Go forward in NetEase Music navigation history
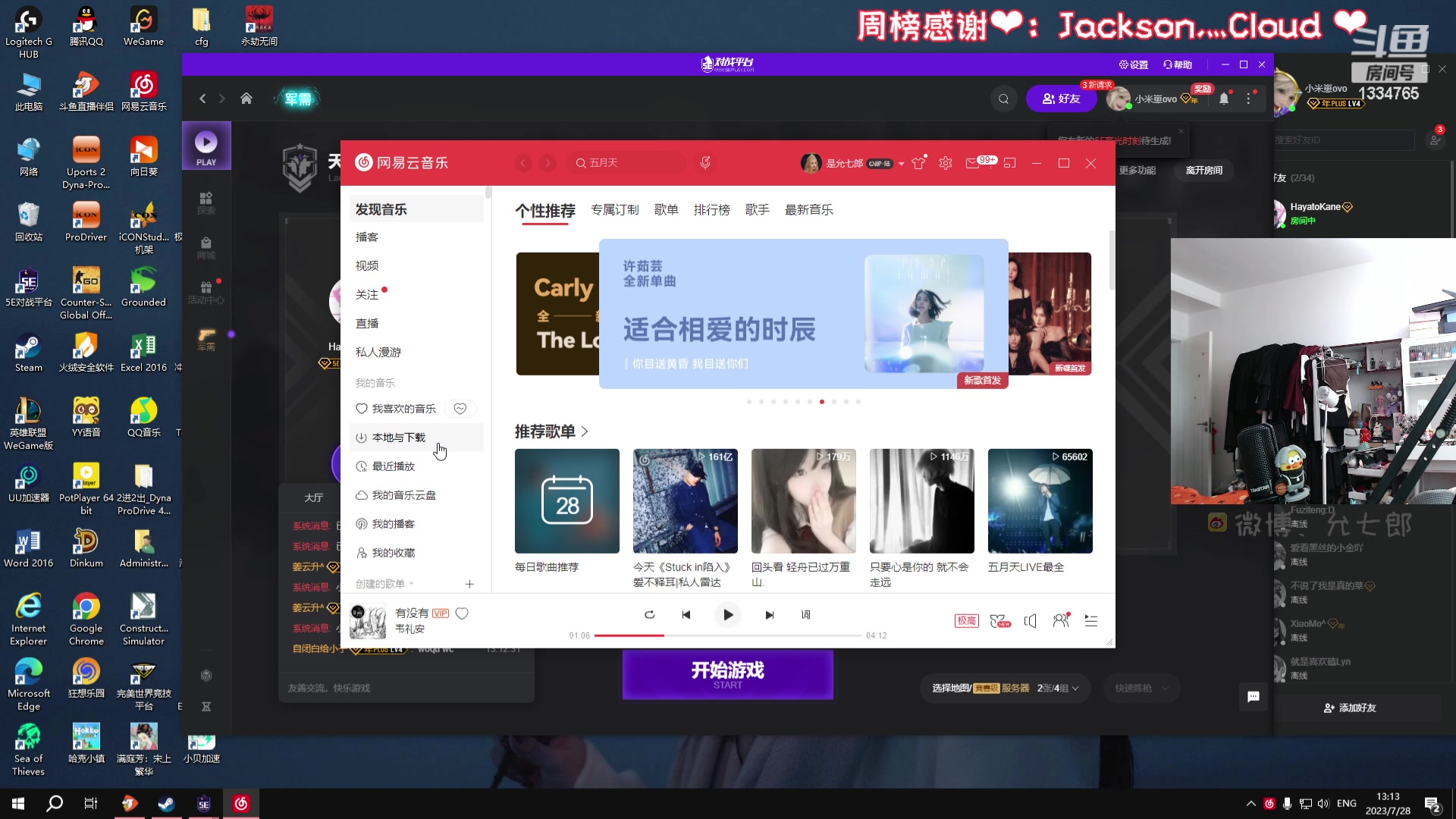This screenshot has width=1456, height=819. click(548, 163)
